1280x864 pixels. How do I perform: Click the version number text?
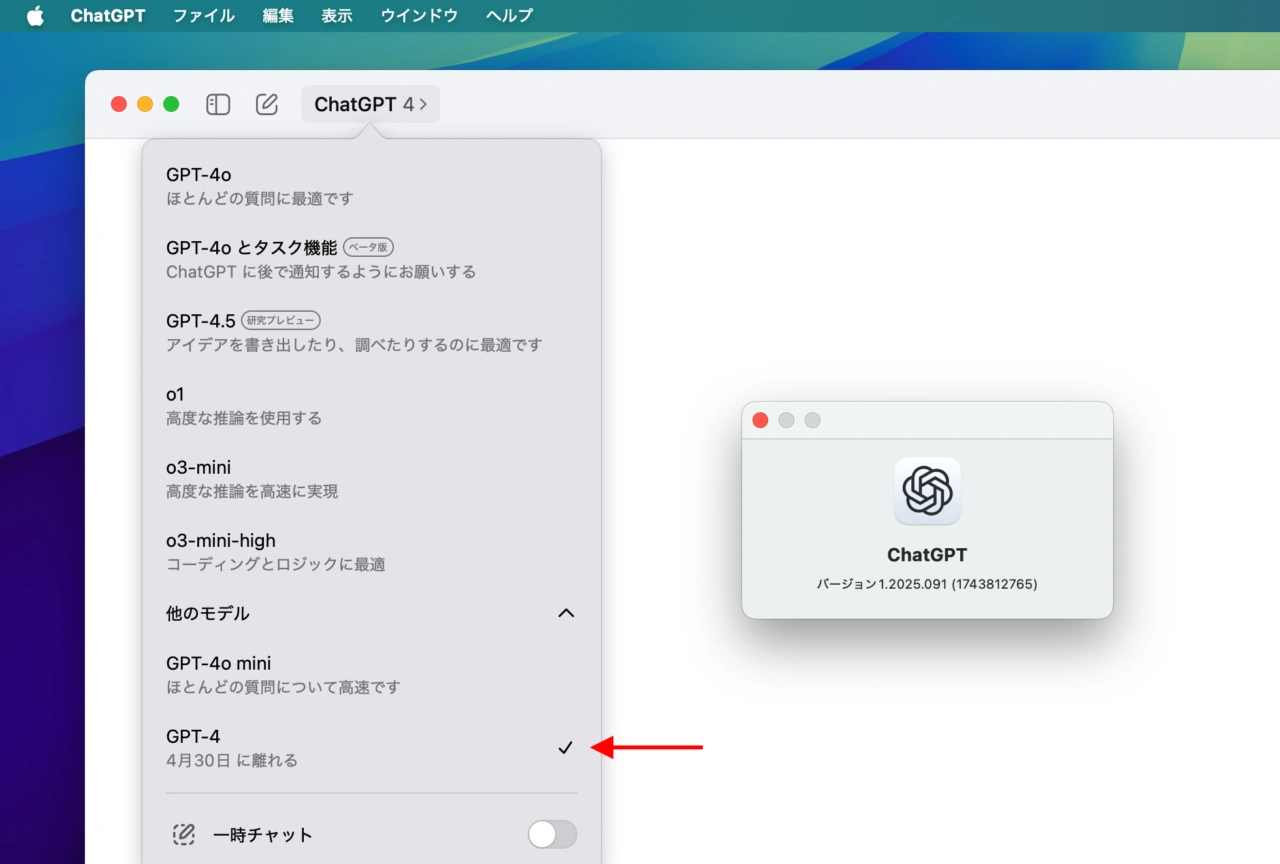point(927,584)
